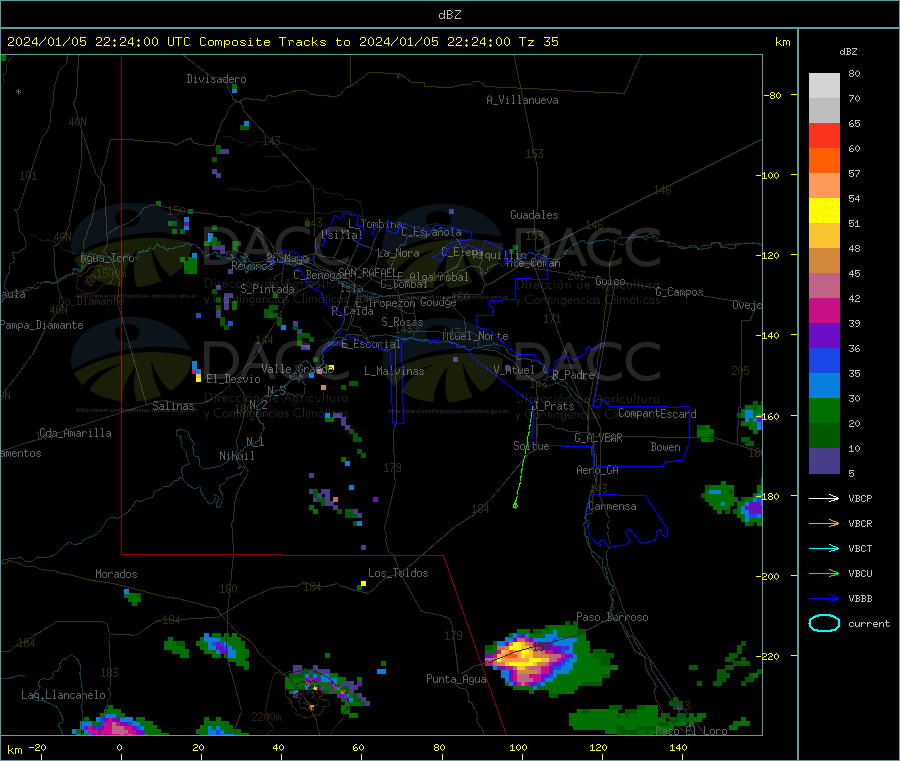Click the Atuel_Norte location label
The height and width of the screenshot is (761, 900).
pyautogui.click(x=475, y=336)
